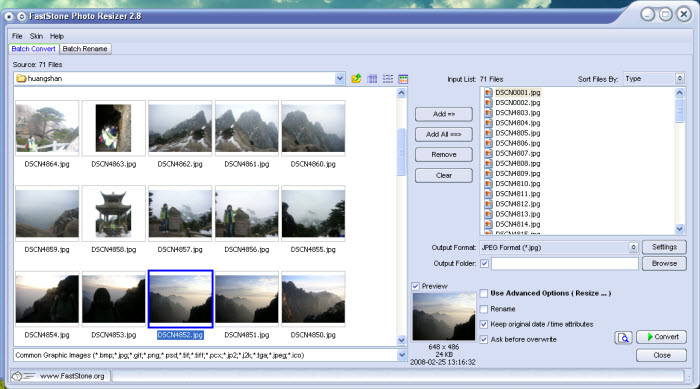Image resolution: width=700 pixels, height=389 pixels.
Task: Click file icon next to DSCN4810.jpg
Action: click(488, 184)
